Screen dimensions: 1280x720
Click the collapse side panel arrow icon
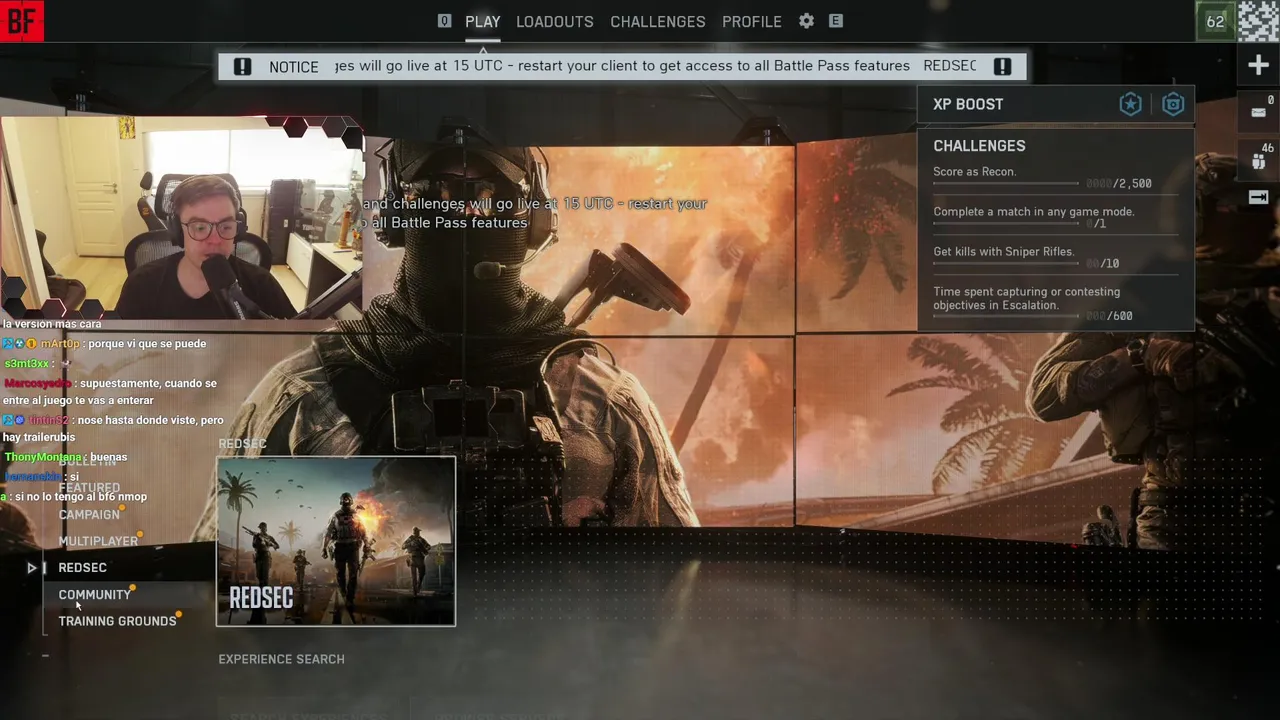[1258, 197]
